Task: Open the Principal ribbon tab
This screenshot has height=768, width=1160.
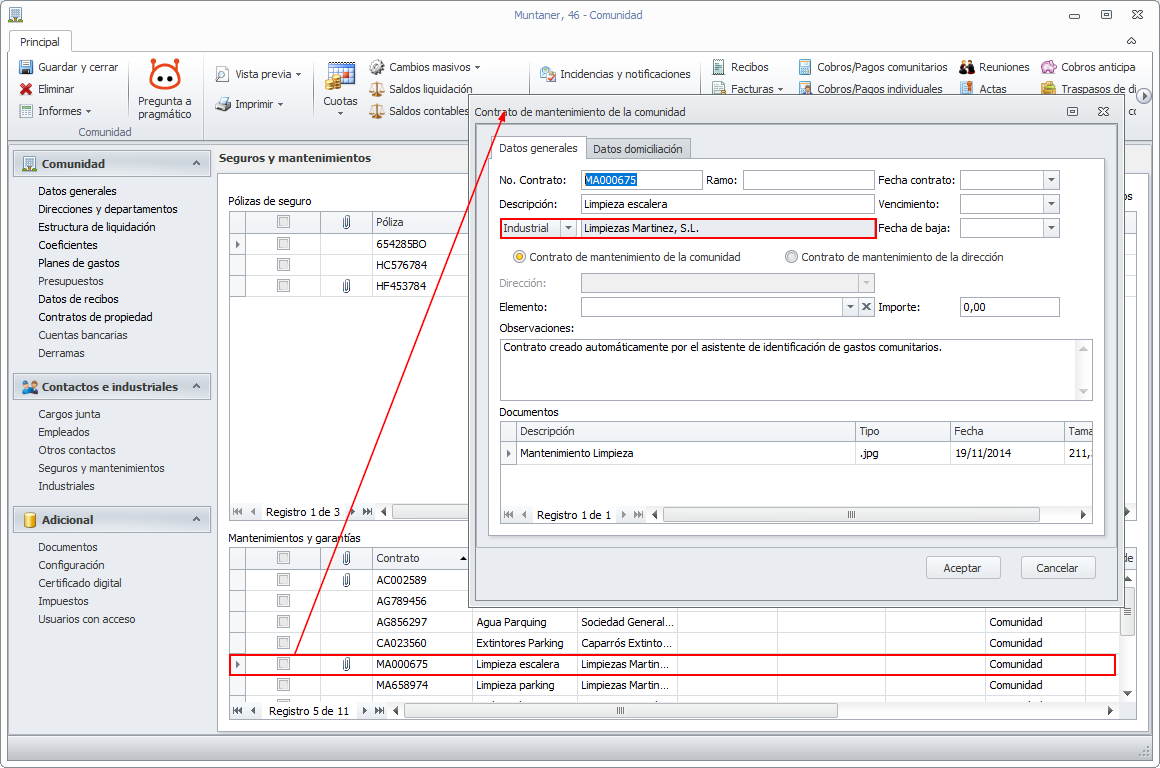Action: point(40,42)
